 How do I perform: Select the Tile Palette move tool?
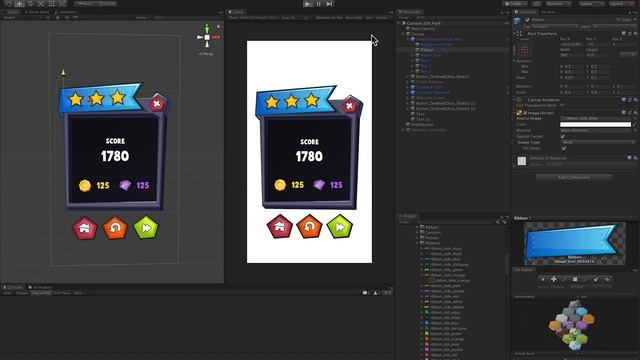[x=554, y=279]
